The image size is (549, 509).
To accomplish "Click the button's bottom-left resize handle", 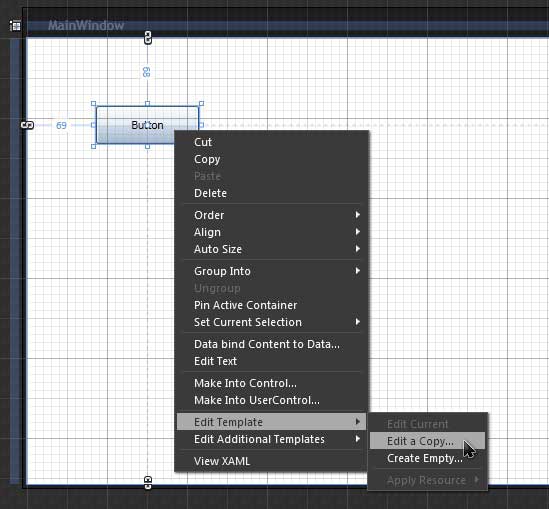I will [x=93, y=146].
